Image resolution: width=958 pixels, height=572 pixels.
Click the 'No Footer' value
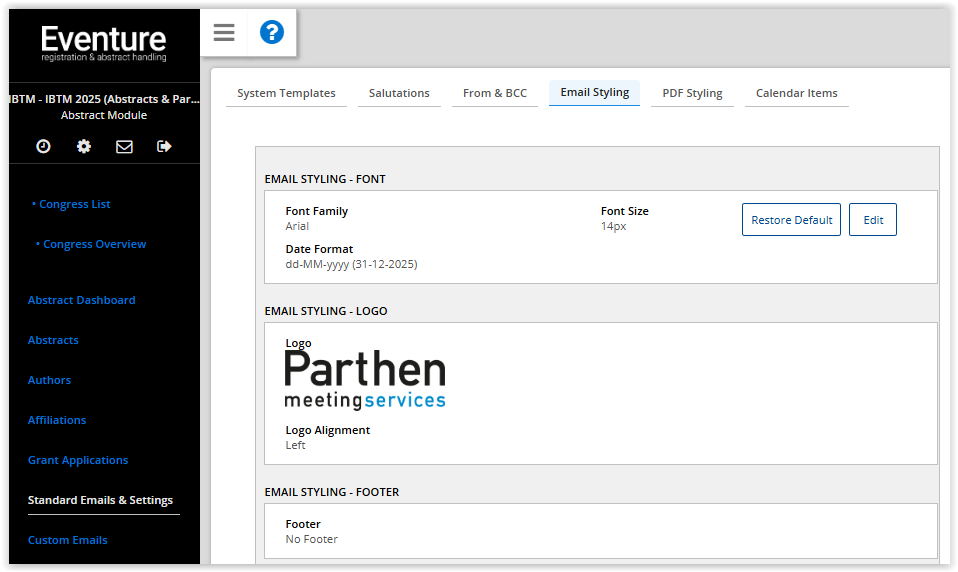click(312, 539)
